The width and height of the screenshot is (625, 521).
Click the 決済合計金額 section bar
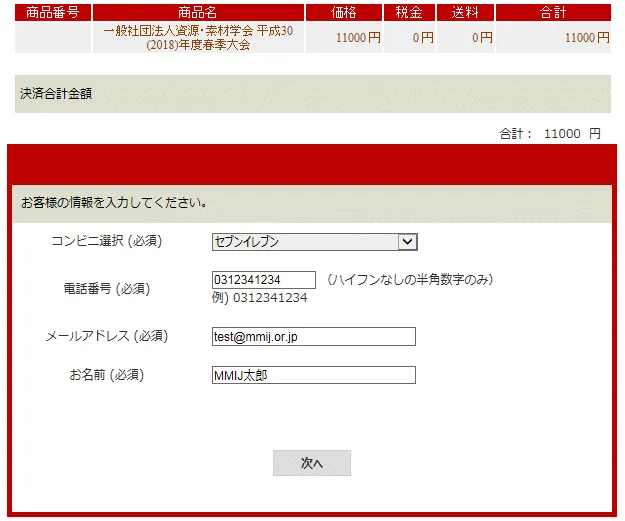pyautogui.click(x=312, y=94)
